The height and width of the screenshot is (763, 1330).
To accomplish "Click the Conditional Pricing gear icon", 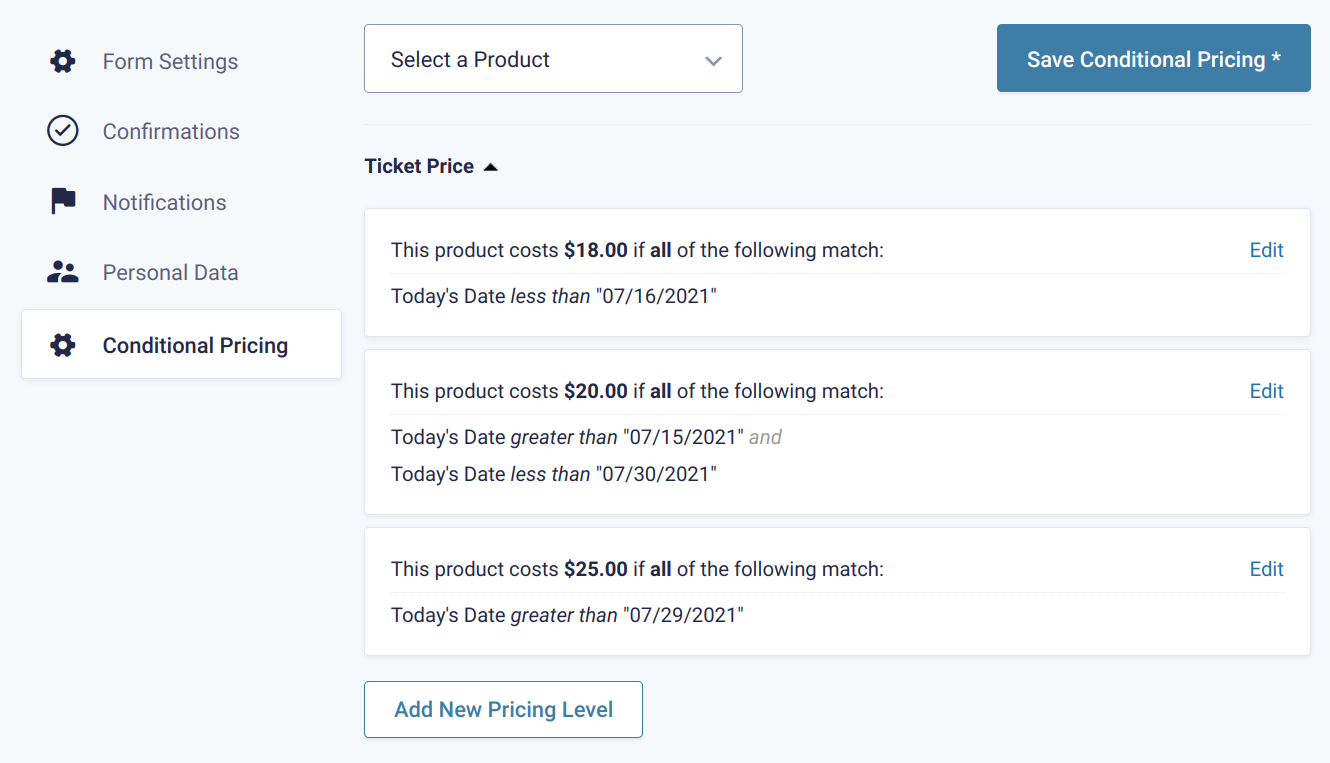I will [63, 346].
